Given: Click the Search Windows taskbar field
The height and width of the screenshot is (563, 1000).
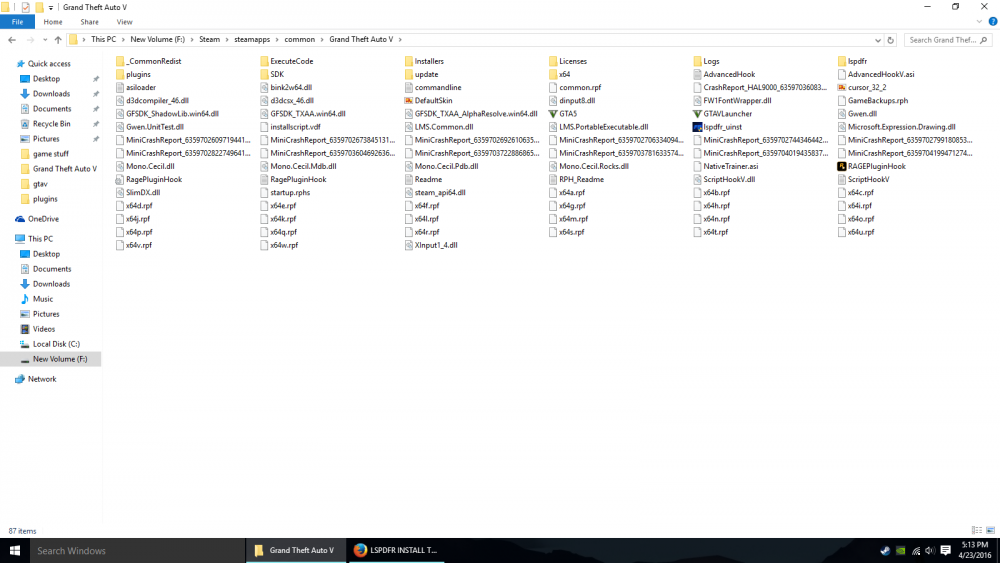Looking at the screenshot, I should point(137,550).
